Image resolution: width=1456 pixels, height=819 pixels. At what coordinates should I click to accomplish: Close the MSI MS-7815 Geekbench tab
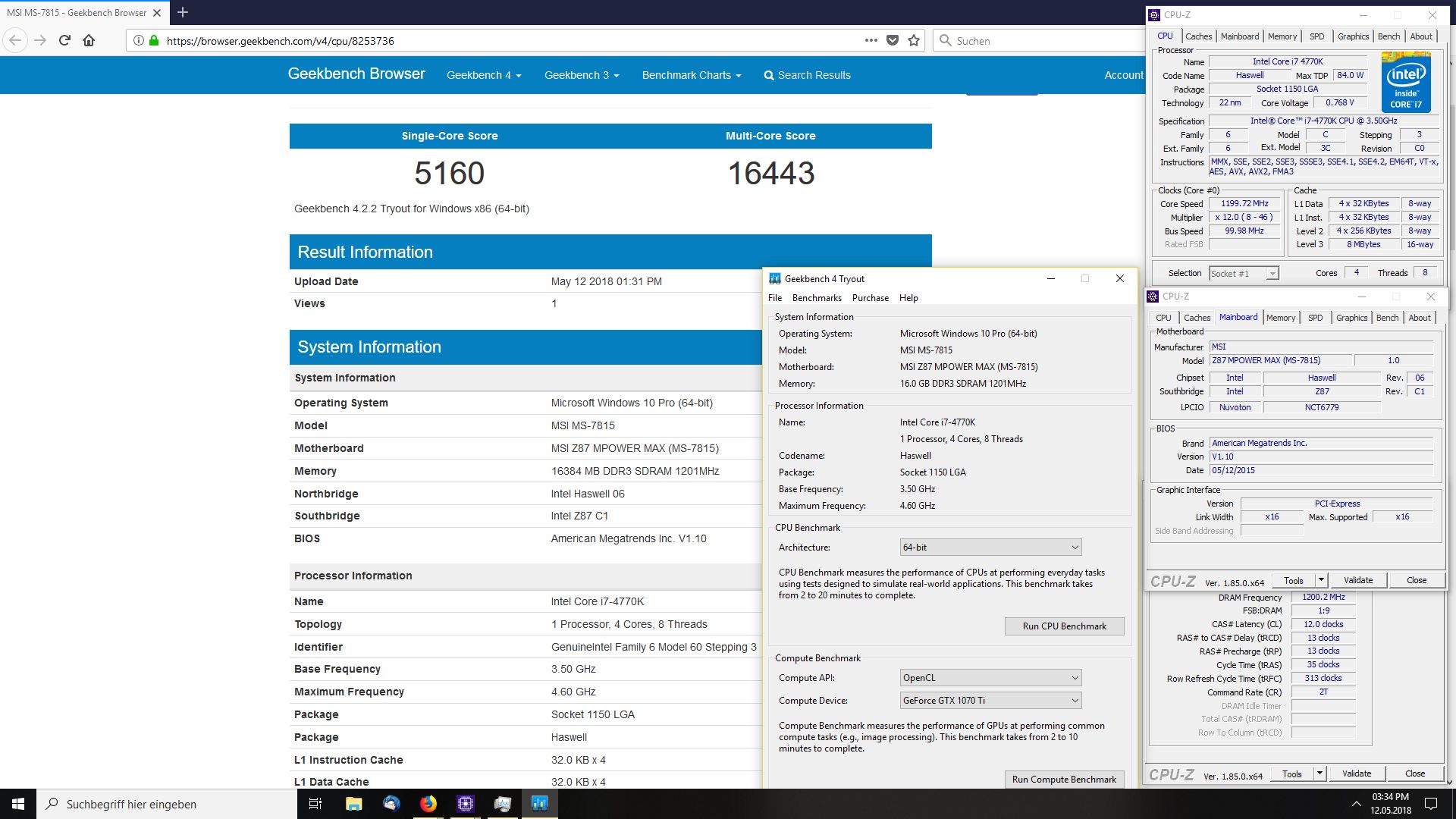tap(157, 13)
